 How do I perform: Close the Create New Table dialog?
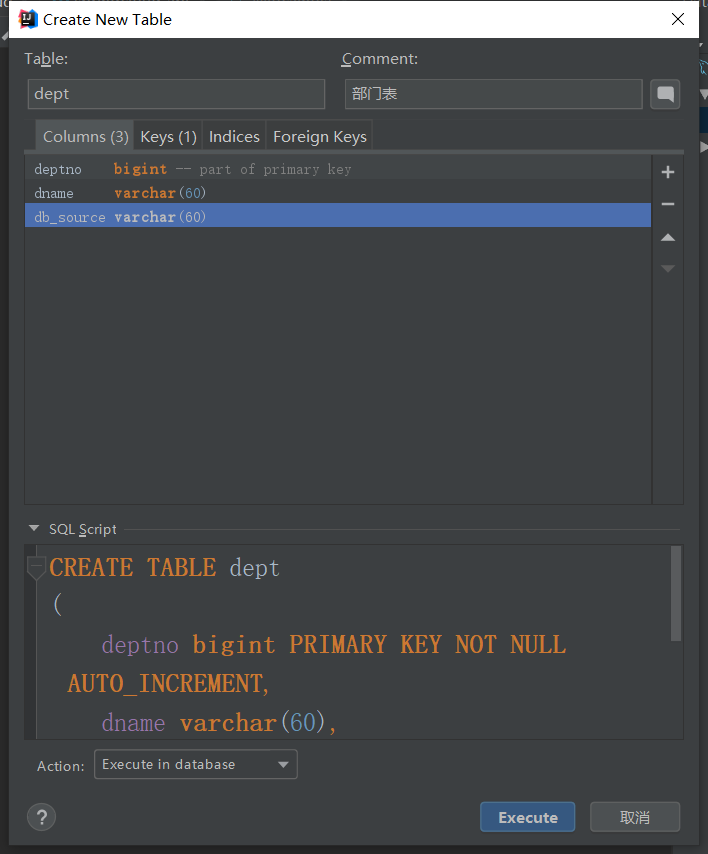pos(678,19)
